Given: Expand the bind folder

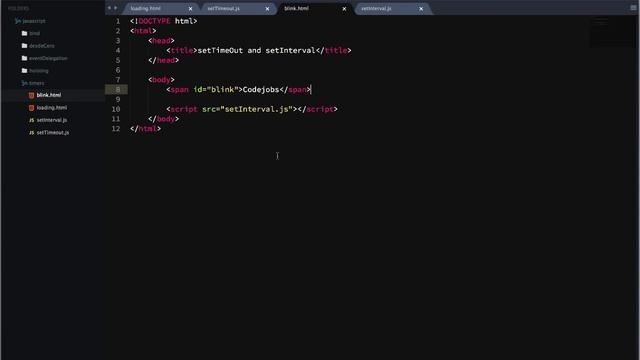Looking at the screenshot, I should pyautogui.click(x=34, y=33).
